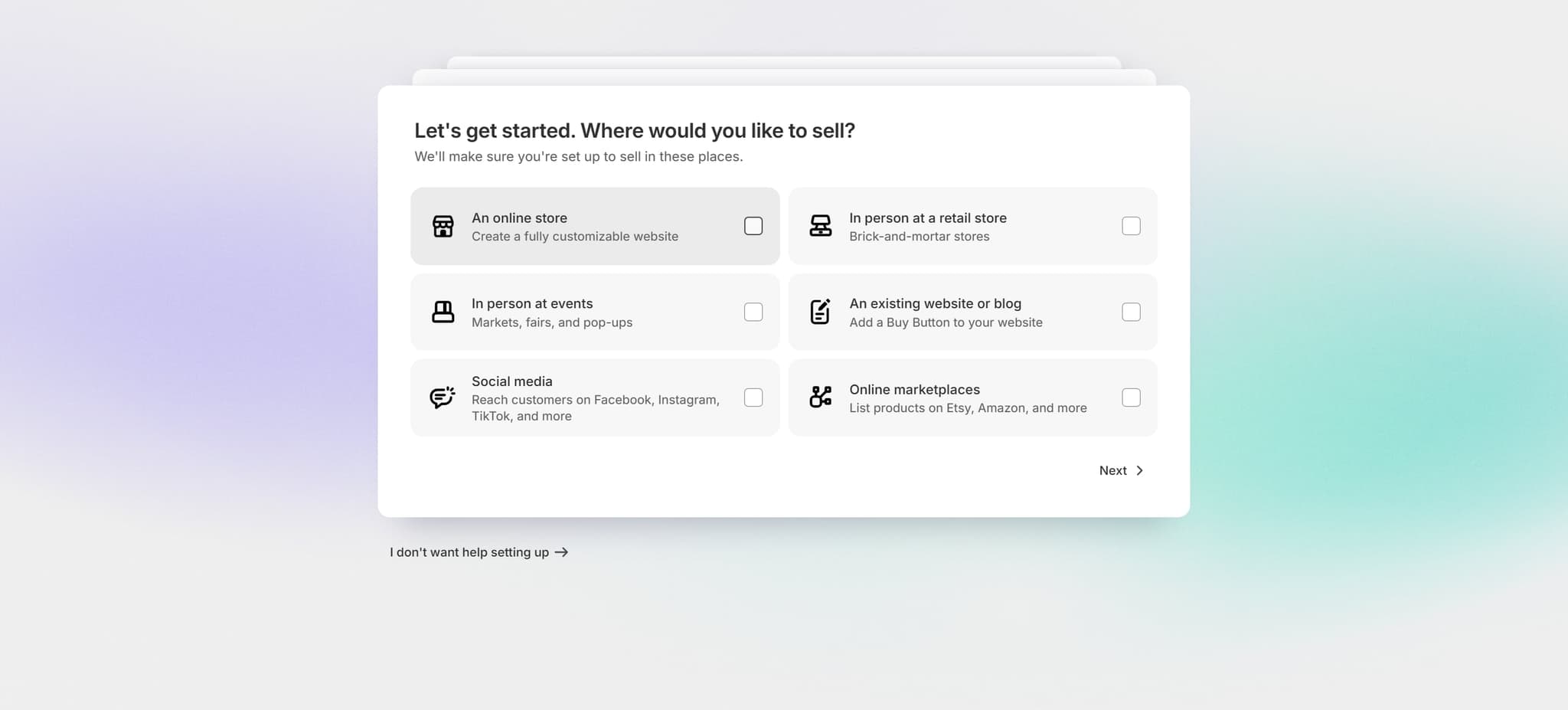Enable 'An existing website or blog' option
The width and height of the screenshot is (1568, 710).
tap(1131, 312)
